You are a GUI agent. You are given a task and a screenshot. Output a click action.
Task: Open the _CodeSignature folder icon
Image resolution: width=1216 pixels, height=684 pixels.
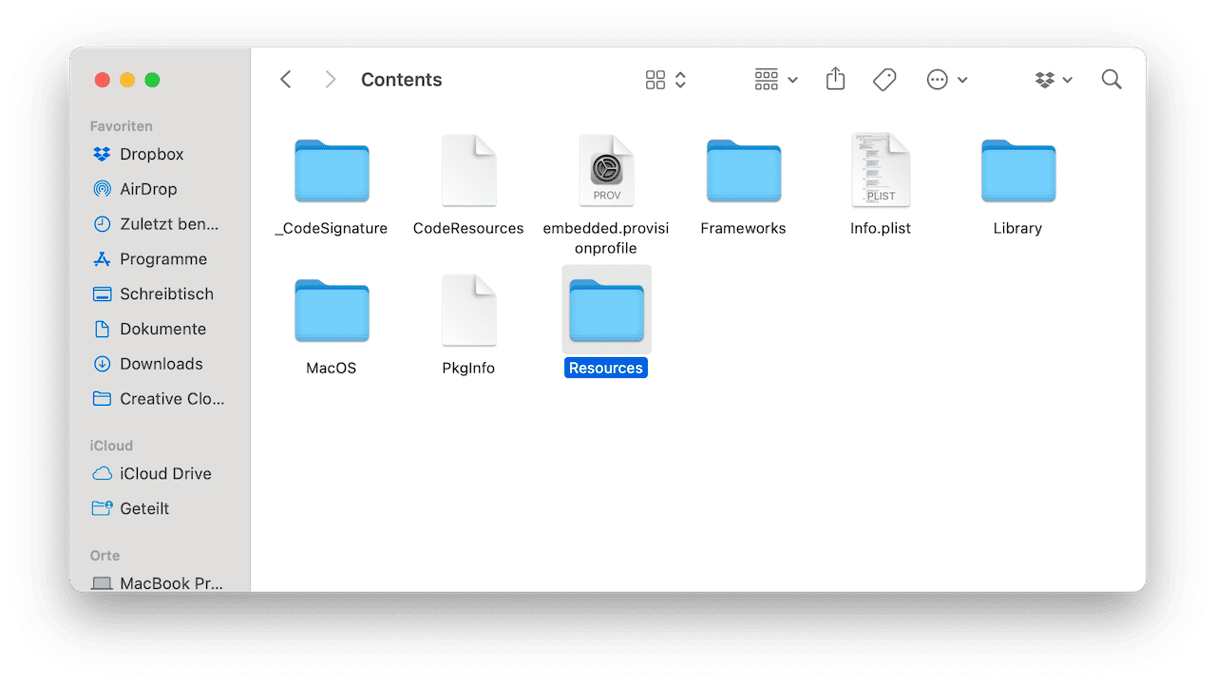coord(332,171)
